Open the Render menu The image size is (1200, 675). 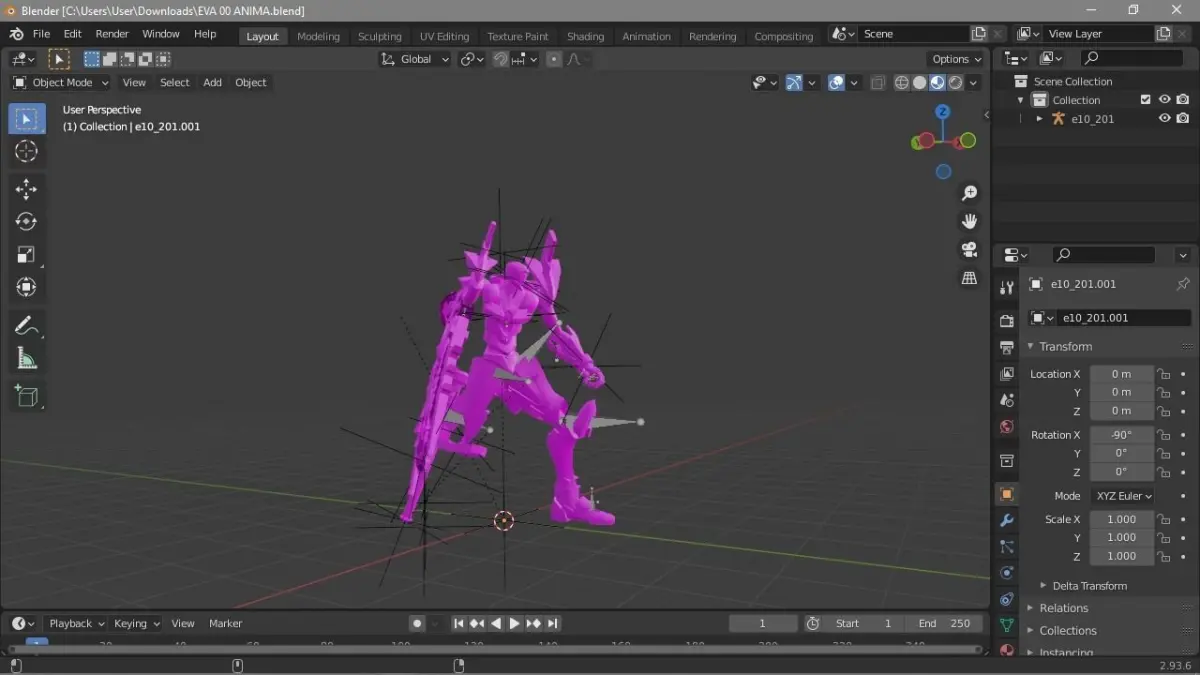[x=112, y=34]
